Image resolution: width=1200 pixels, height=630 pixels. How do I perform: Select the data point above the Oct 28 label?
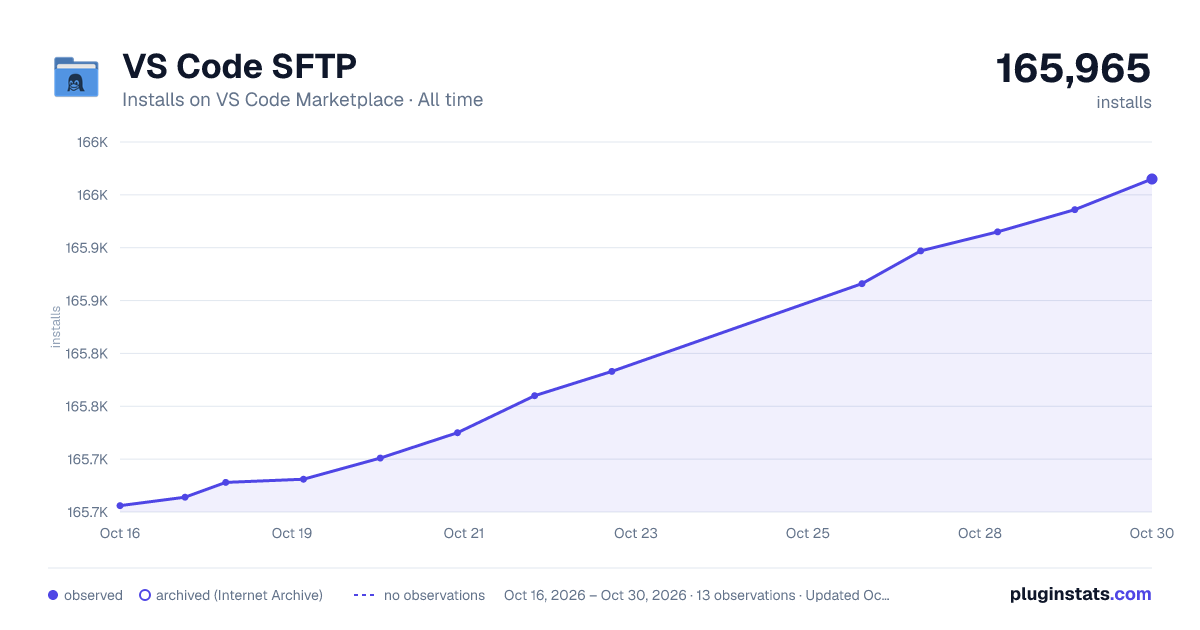[x=997, y=232]
